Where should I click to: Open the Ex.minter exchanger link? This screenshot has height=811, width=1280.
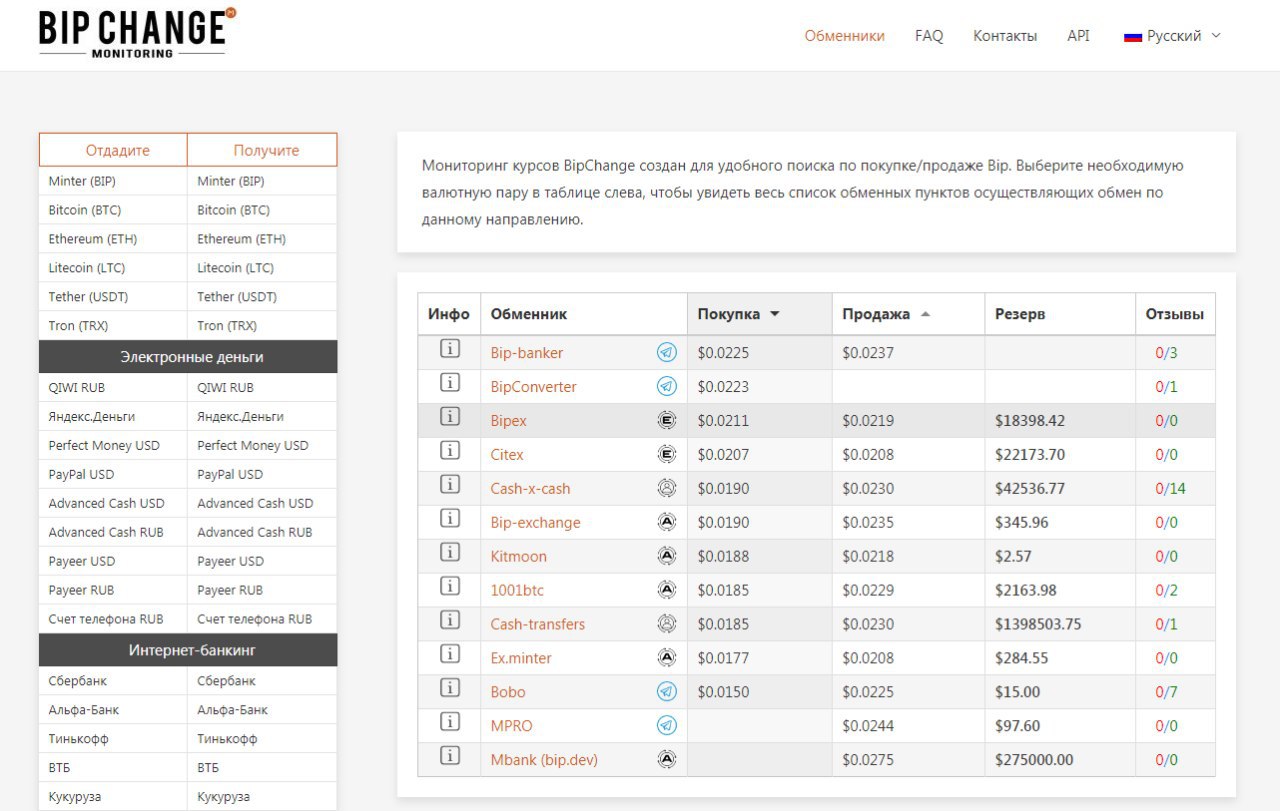[521, 658]
